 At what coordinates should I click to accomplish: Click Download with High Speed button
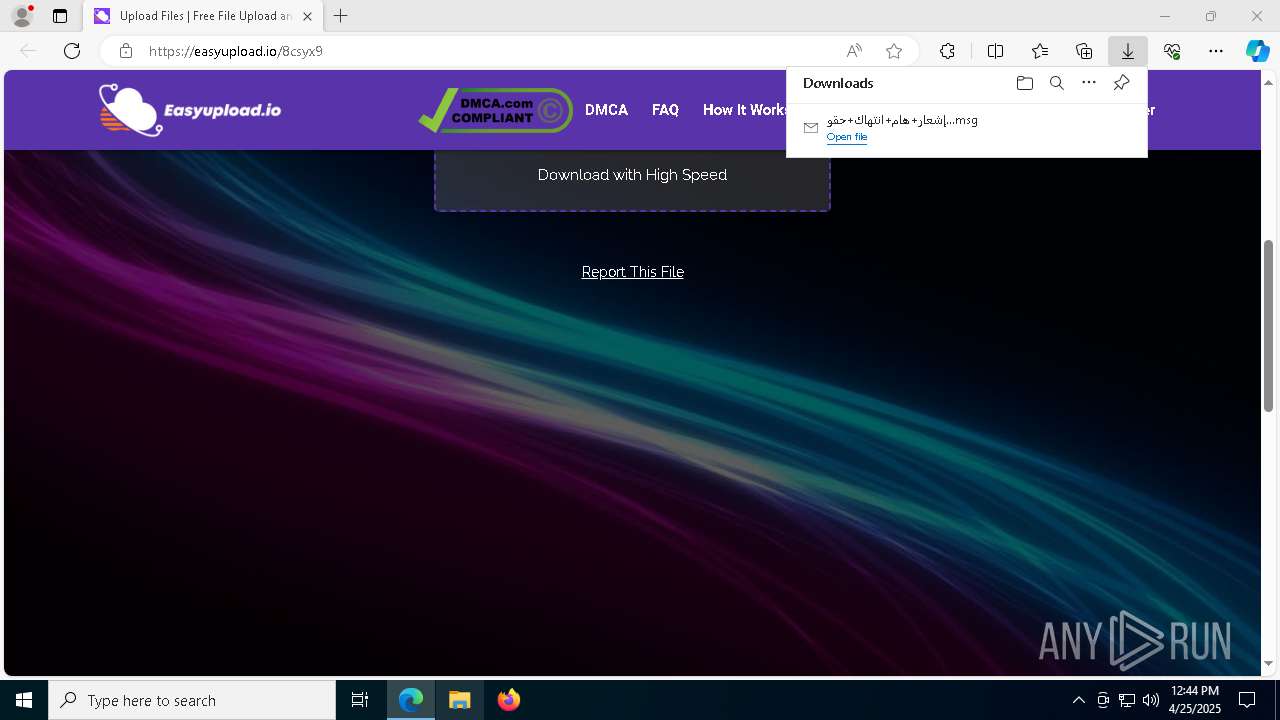coord(632,175)
